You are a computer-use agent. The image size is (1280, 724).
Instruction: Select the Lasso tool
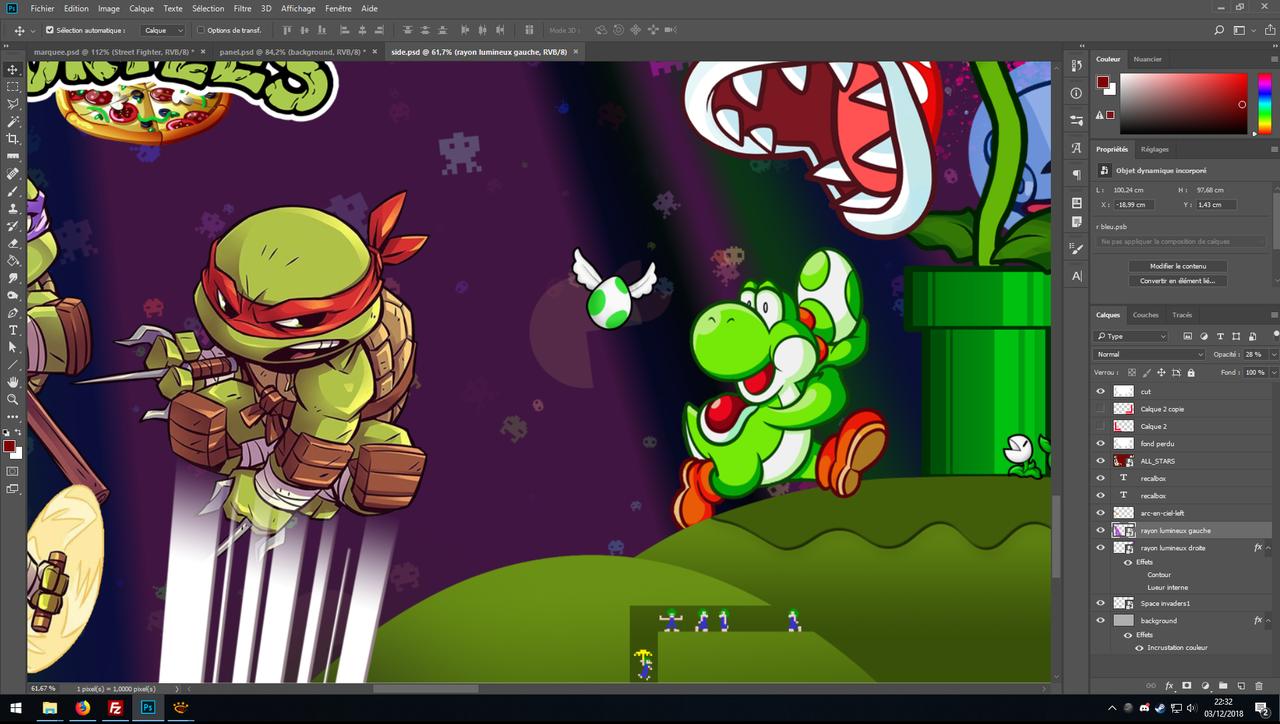(x=13, y=104)
